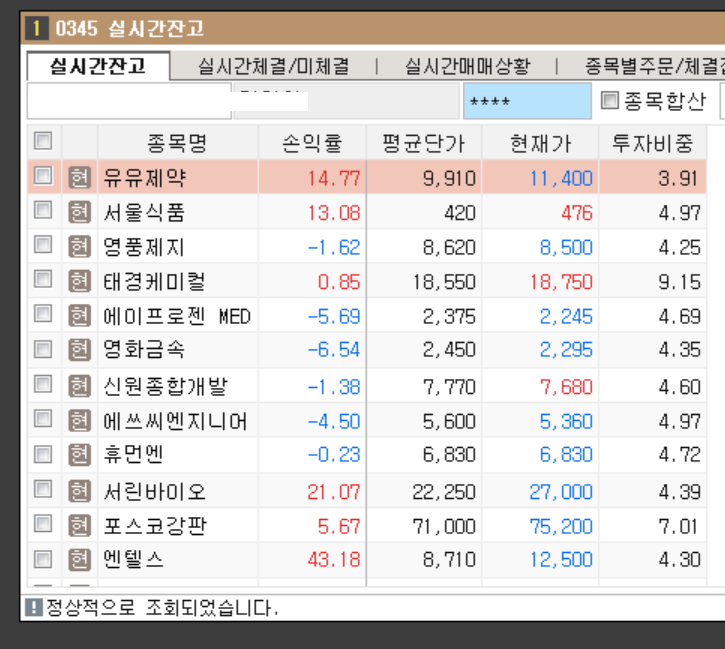Image resolution: width=725 pixels, height=649 pixels.
Task: Check the 종목합산 checkbox
Action: point(609,100)
